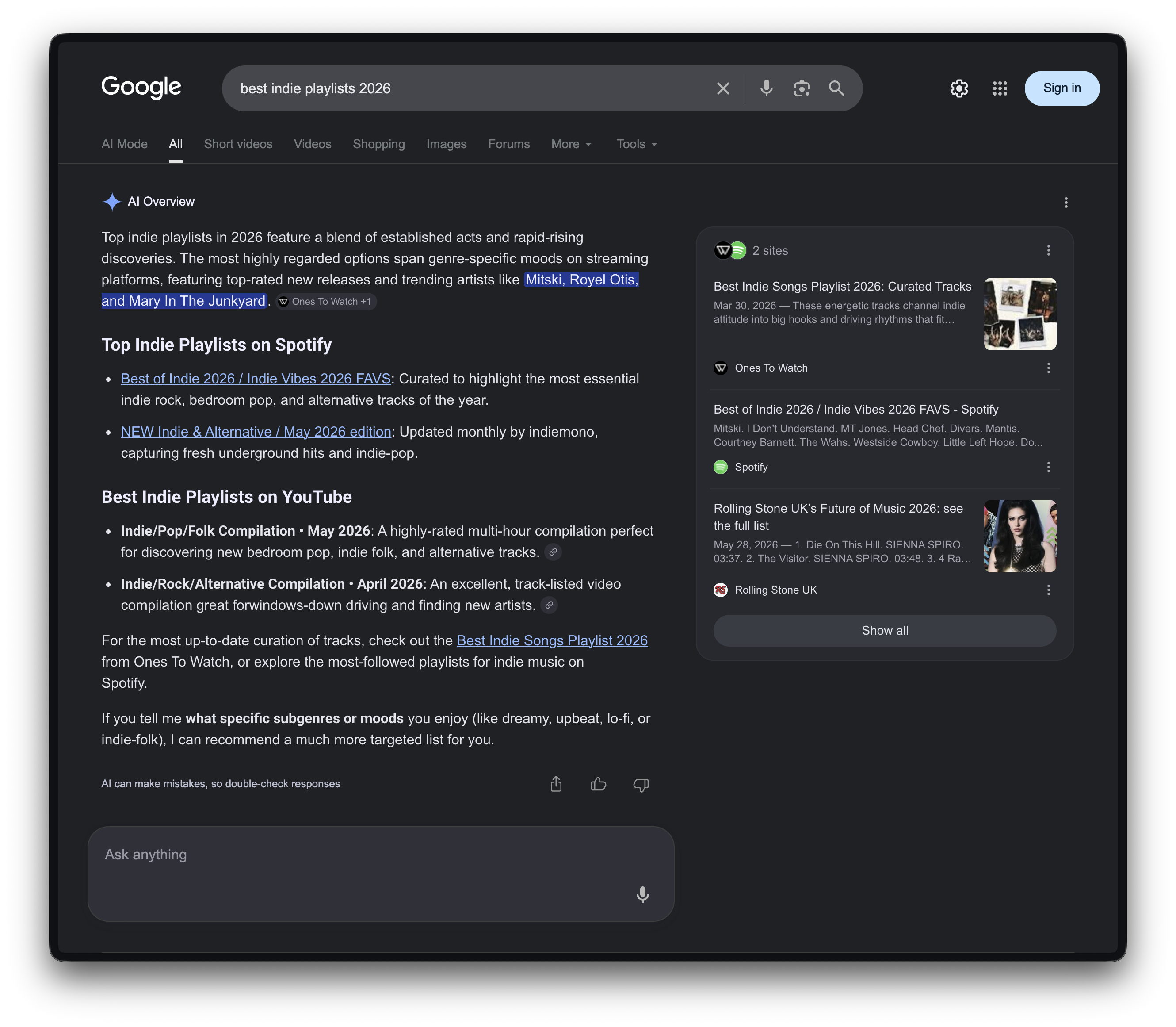Click the 'Top Indie Playlists on Spotify' heading

point(217,345)
